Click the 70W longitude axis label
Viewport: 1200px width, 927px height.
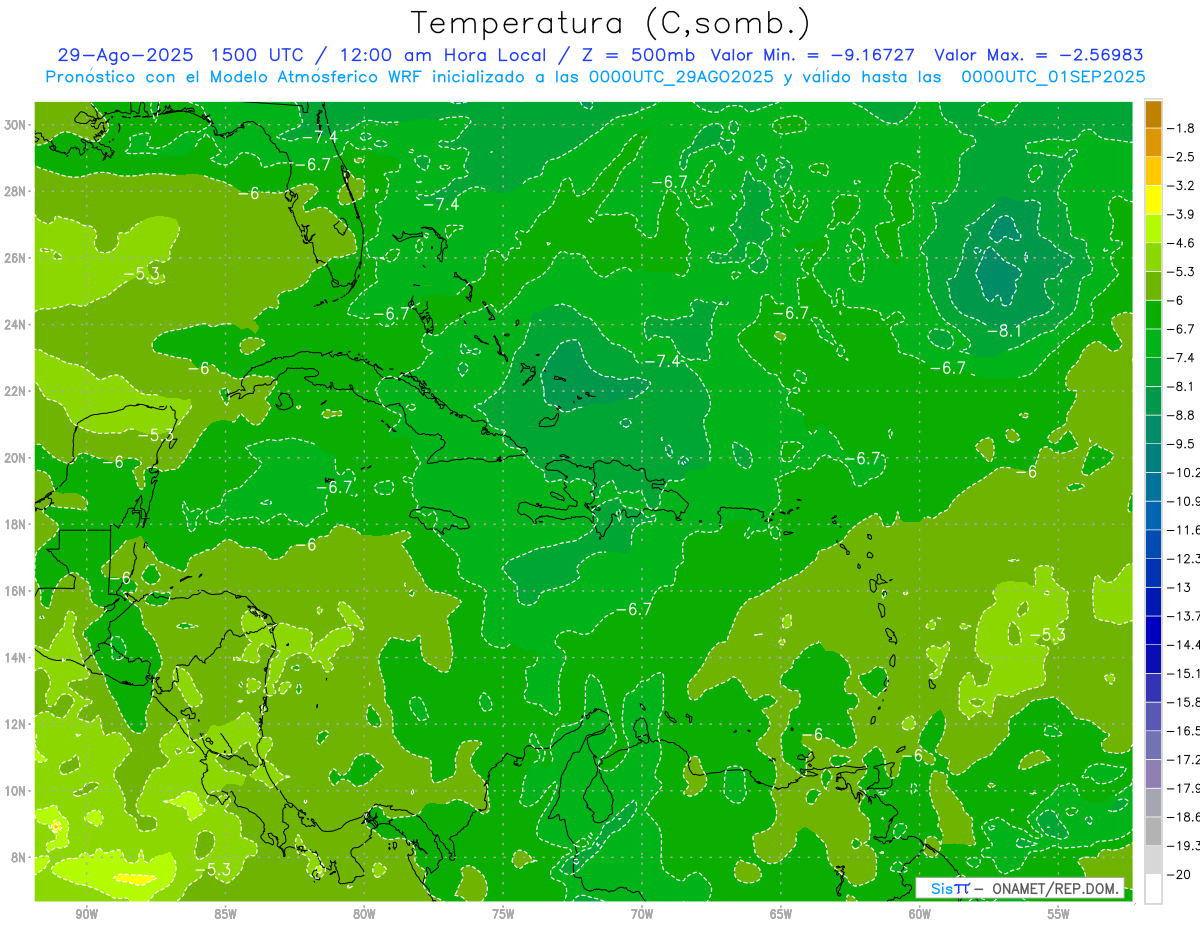(642, 913)
